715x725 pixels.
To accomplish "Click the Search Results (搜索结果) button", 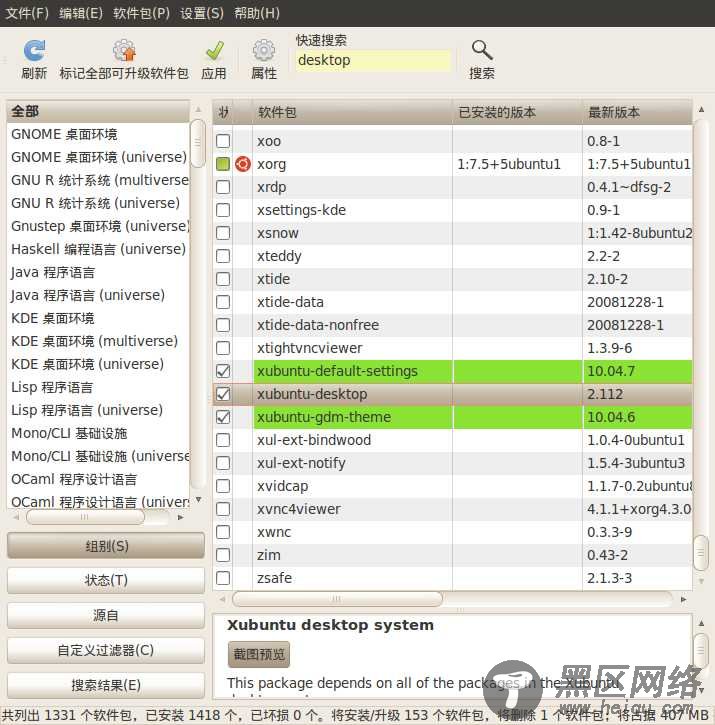I will (x=106, y=685).
